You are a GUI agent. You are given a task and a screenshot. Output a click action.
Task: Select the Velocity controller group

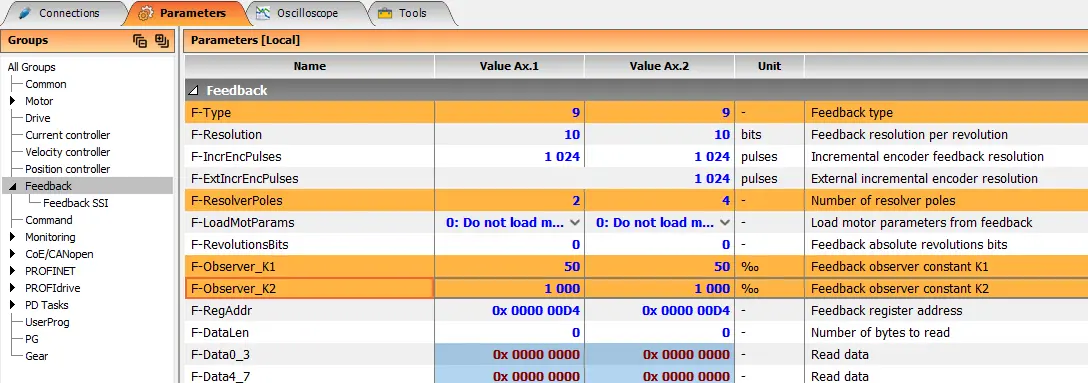[67, 152]
